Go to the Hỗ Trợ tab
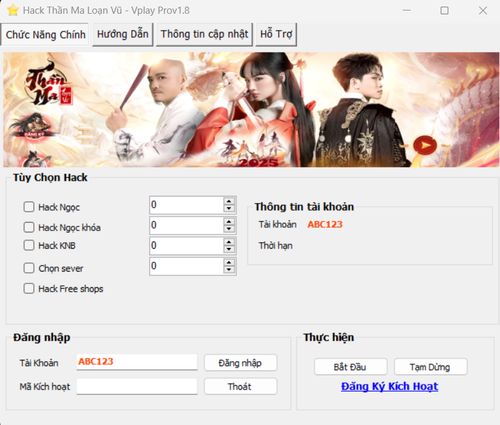500x425 pixels. click(276, 34)
